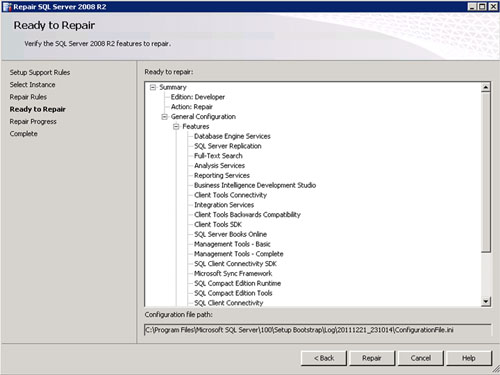Select SQL Server Books Online item
Image resolution: width=500 pixels, height=375 pixels.
tap(230, 234)
